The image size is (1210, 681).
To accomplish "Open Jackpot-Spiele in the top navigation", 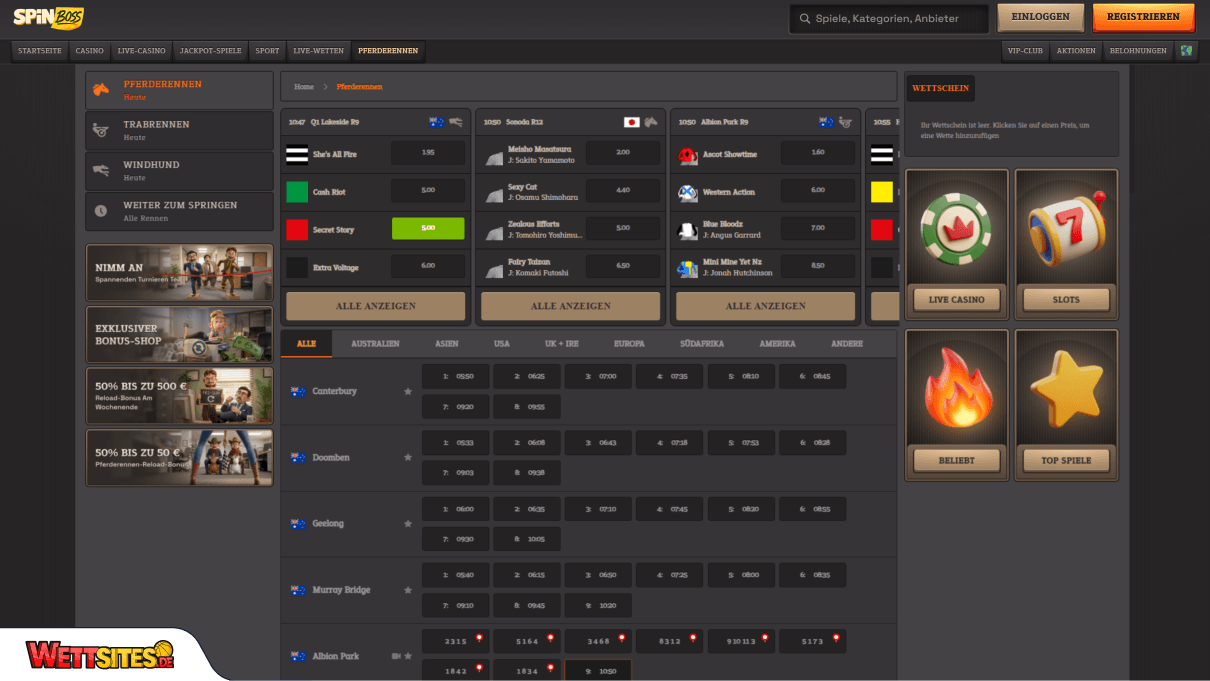I will [211, 51].
